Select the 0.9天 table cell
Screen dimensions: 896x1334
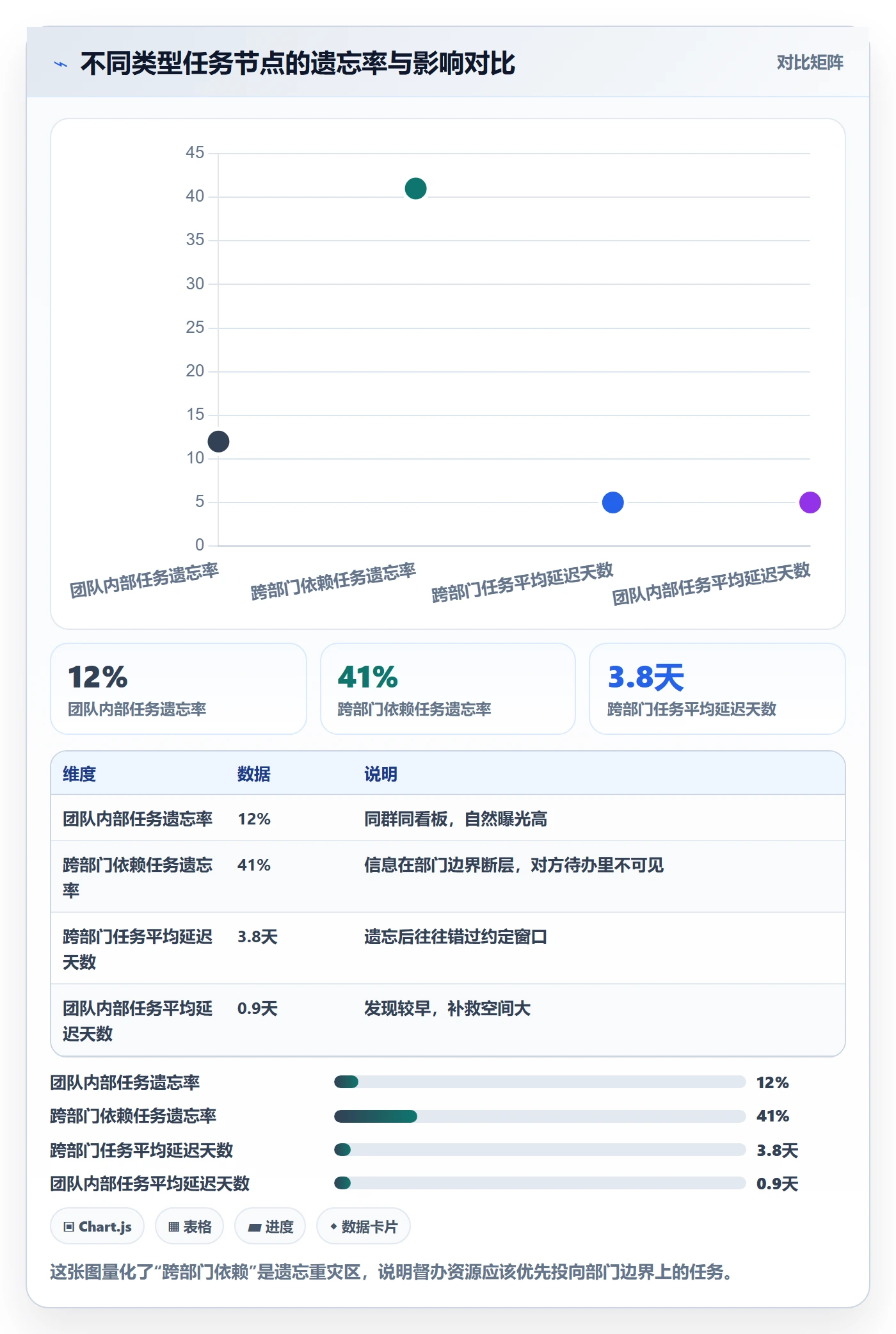257,1008
